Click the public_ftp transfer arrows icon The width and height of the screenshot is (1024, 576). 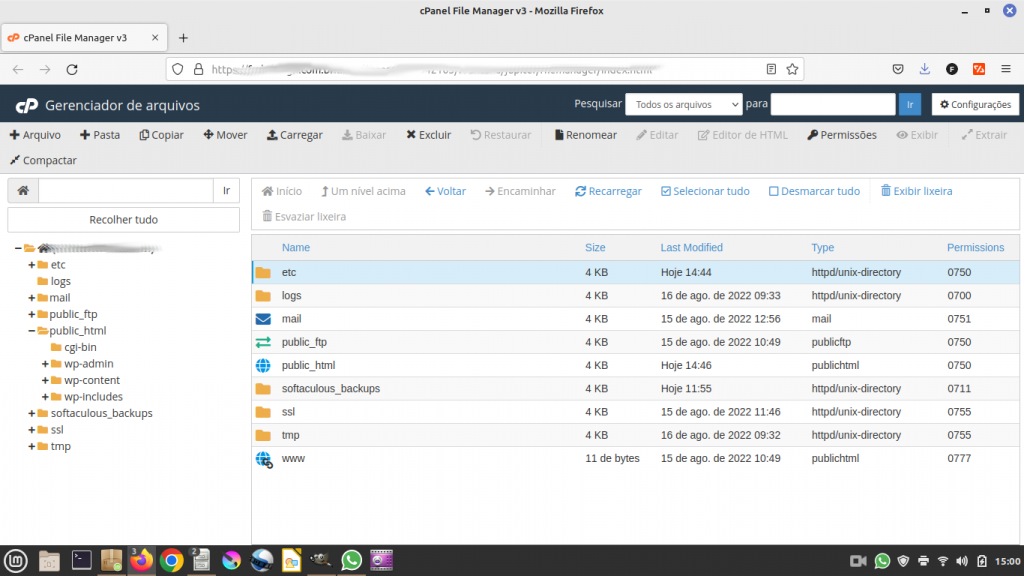(263, 342)
